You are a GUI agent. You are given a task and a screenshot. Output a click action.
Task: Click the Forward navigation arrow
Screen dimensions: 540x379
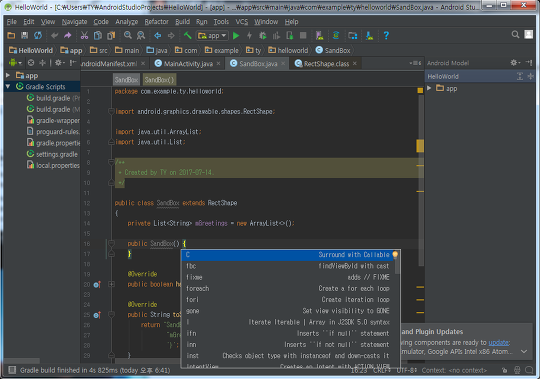tap(171, 35)
